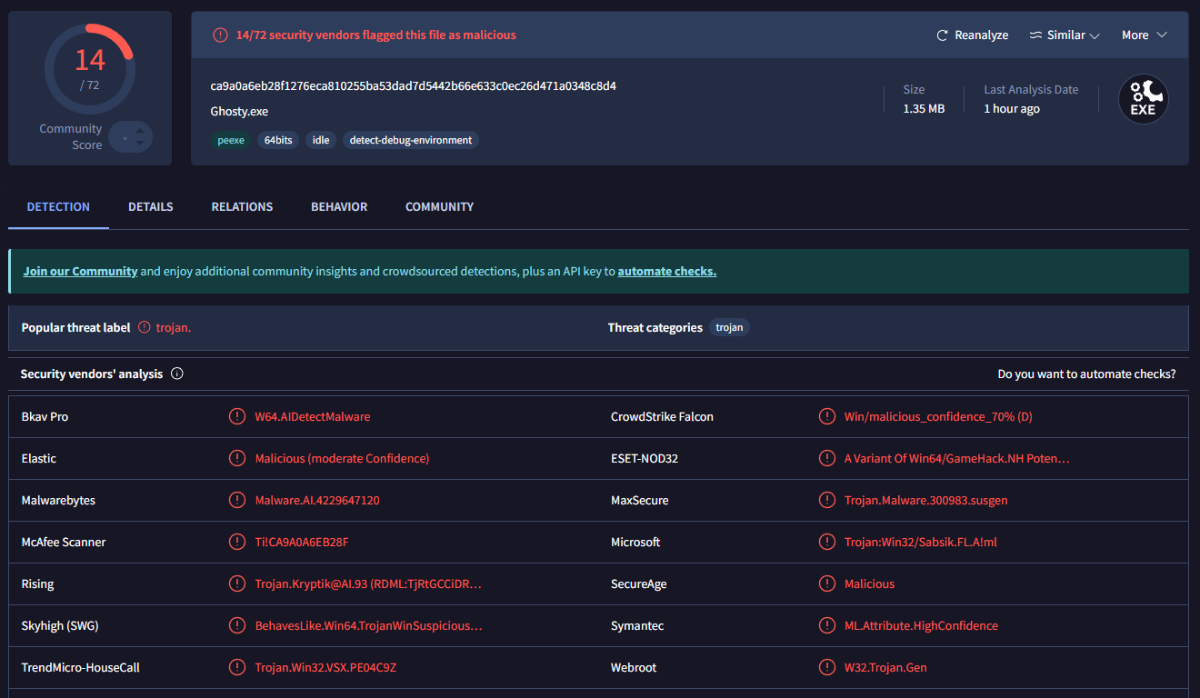Click the alert icon before W64.AIDetectMalware
1200x698 pixels.
click(x=237, y=416)
